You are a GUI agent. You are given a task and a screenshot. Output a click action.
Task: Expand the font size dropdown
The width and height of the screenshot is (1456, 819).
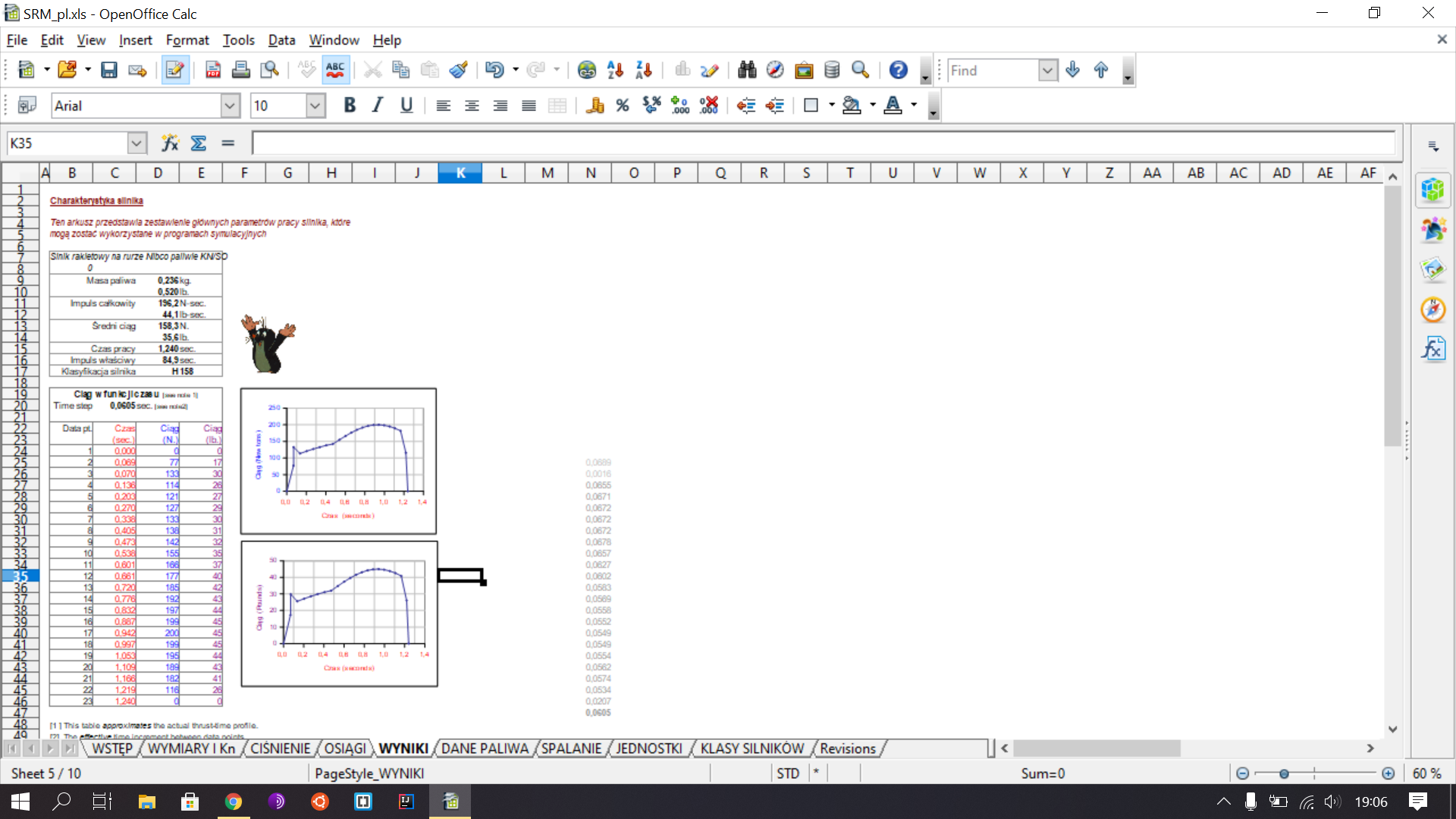click(315, 106)
